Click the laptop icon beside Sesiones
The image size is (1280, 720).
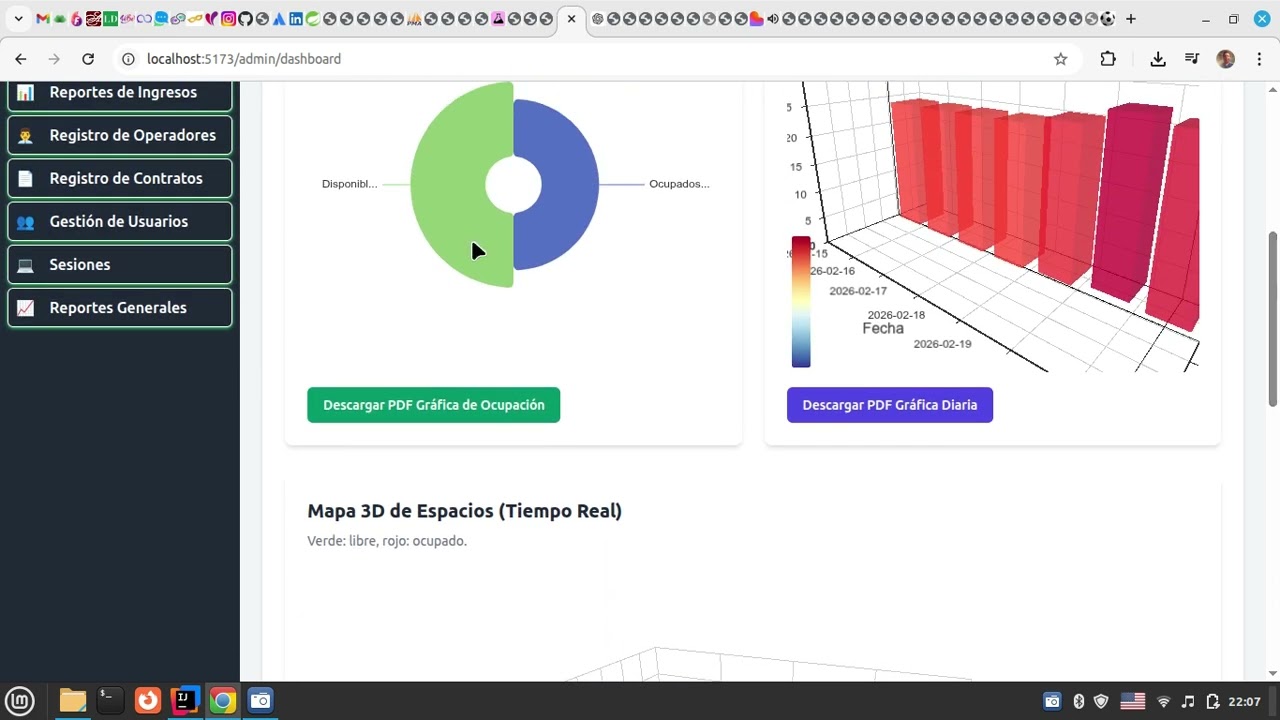26,264
